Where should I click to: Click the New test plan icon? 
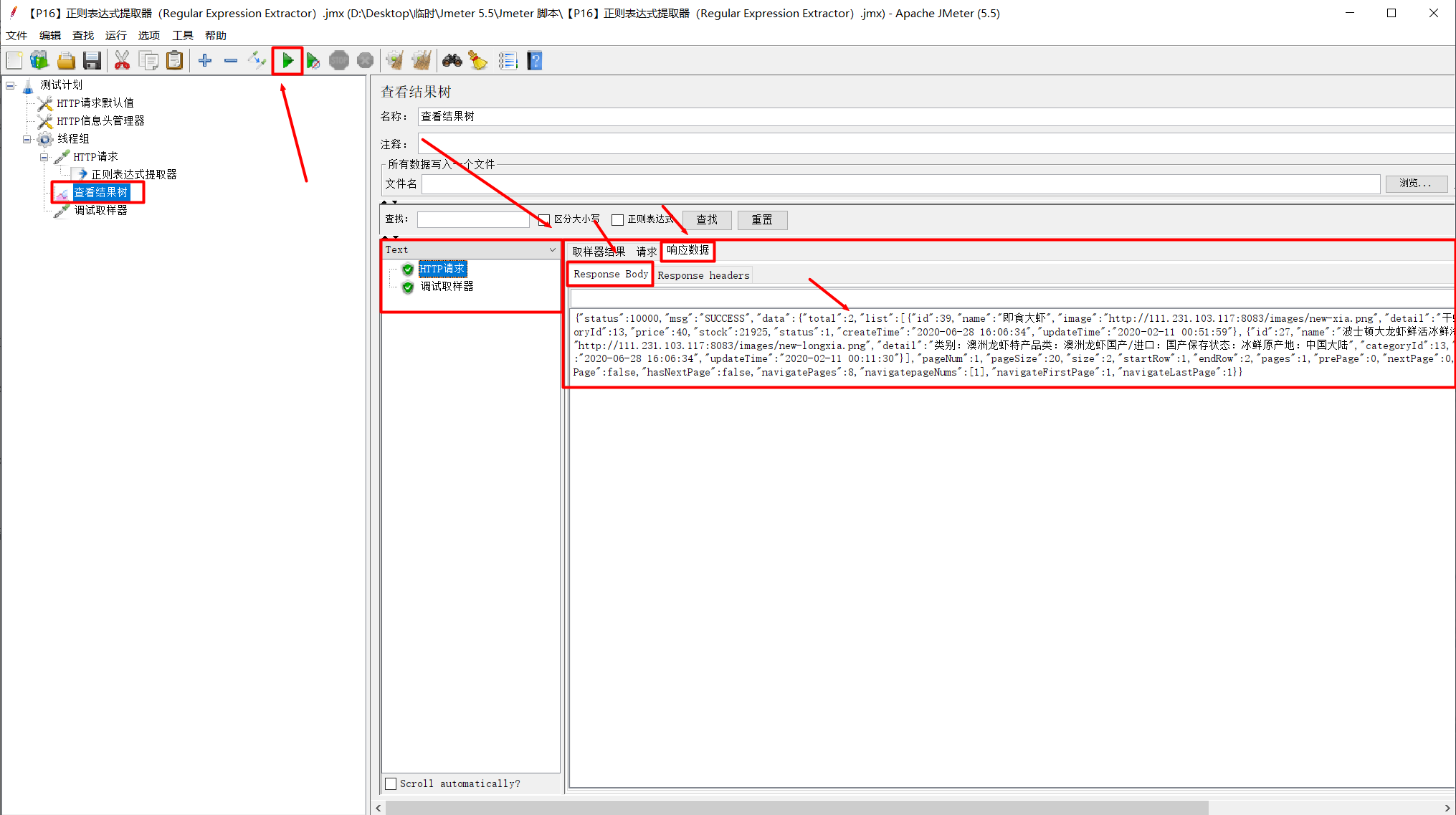(x=14, y=61)
